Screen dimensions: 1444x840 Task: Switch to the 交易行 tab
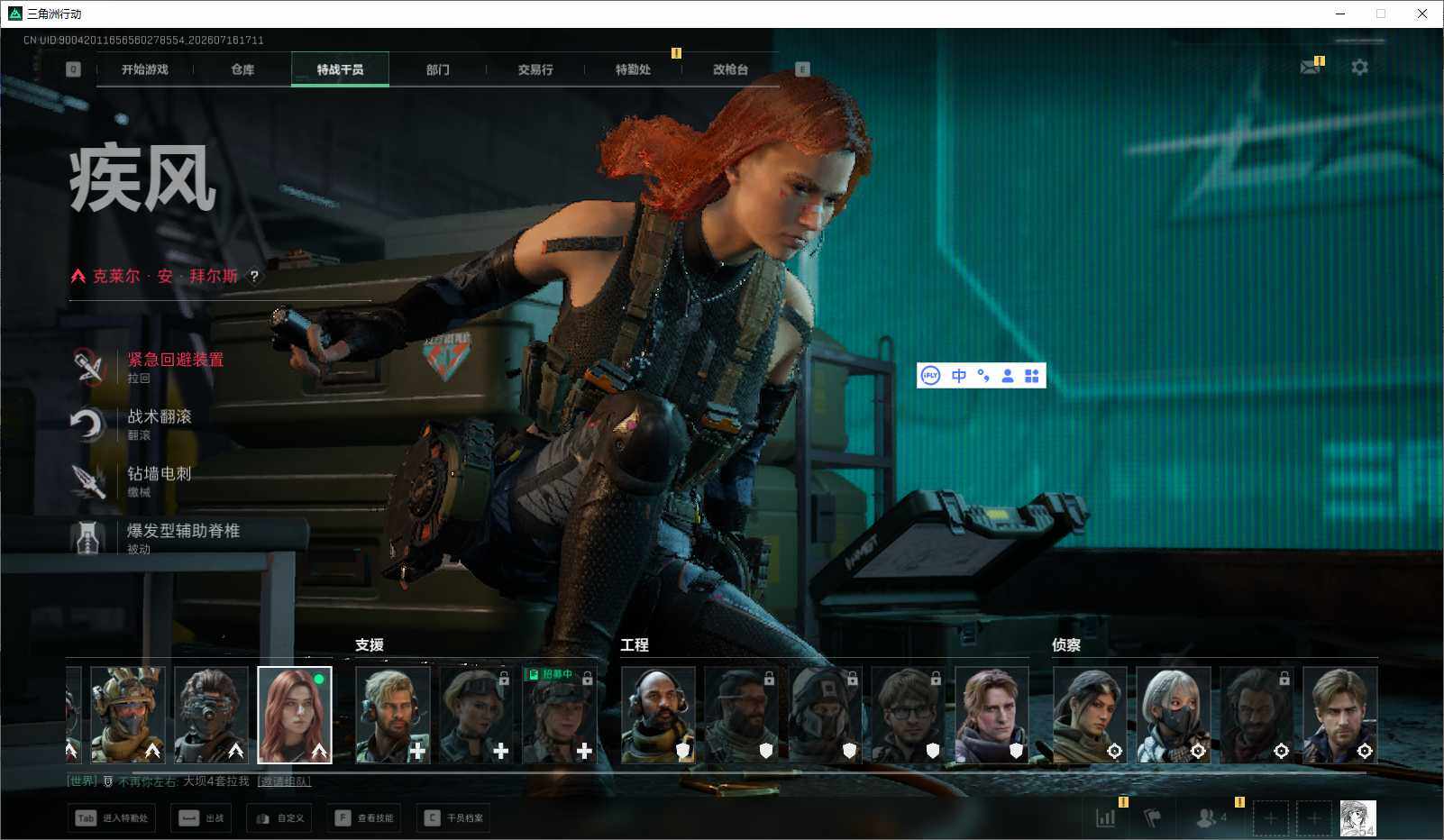pos(535,69)
